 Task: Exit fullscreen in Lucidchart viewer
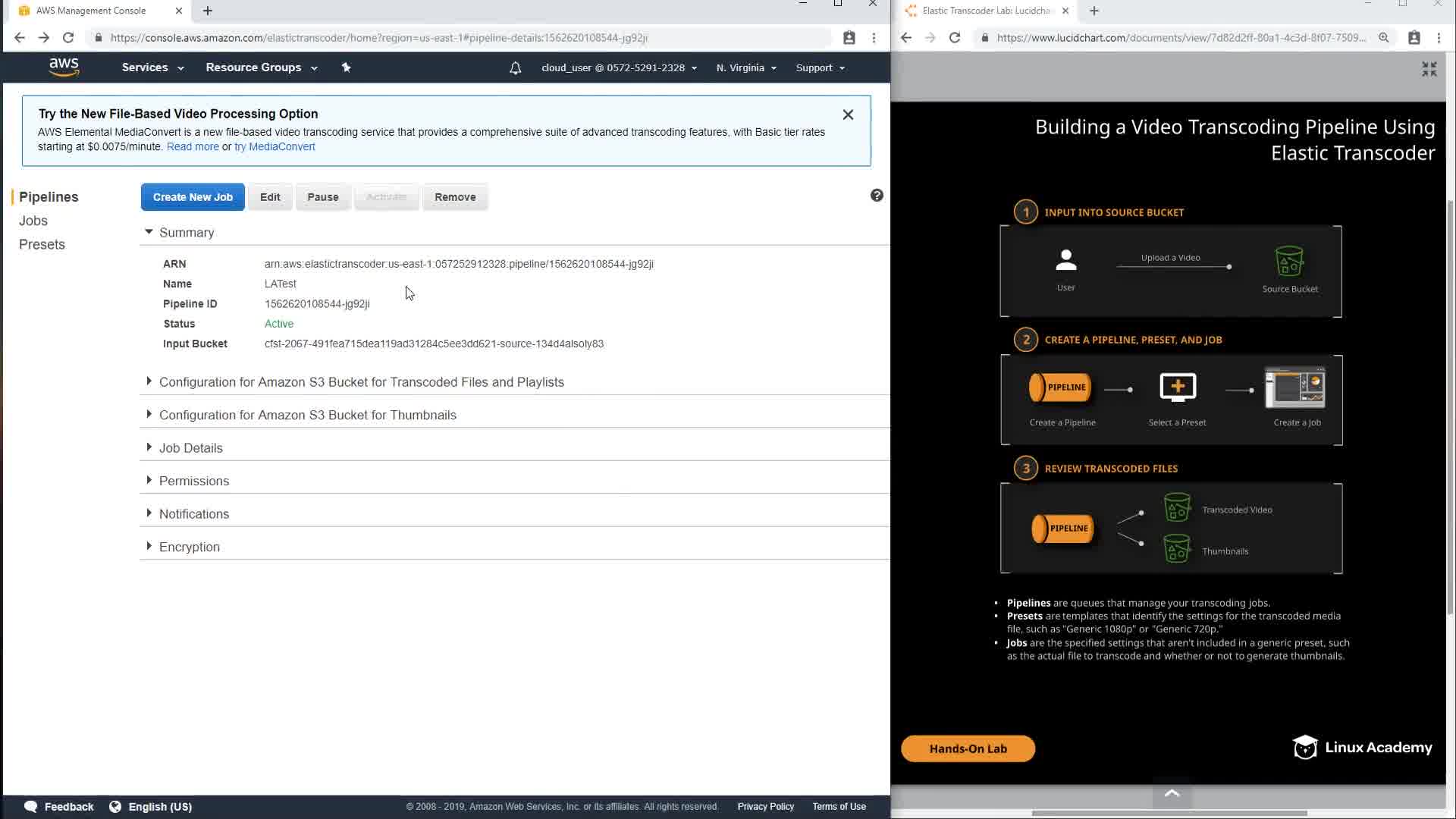pos(1429,70)
